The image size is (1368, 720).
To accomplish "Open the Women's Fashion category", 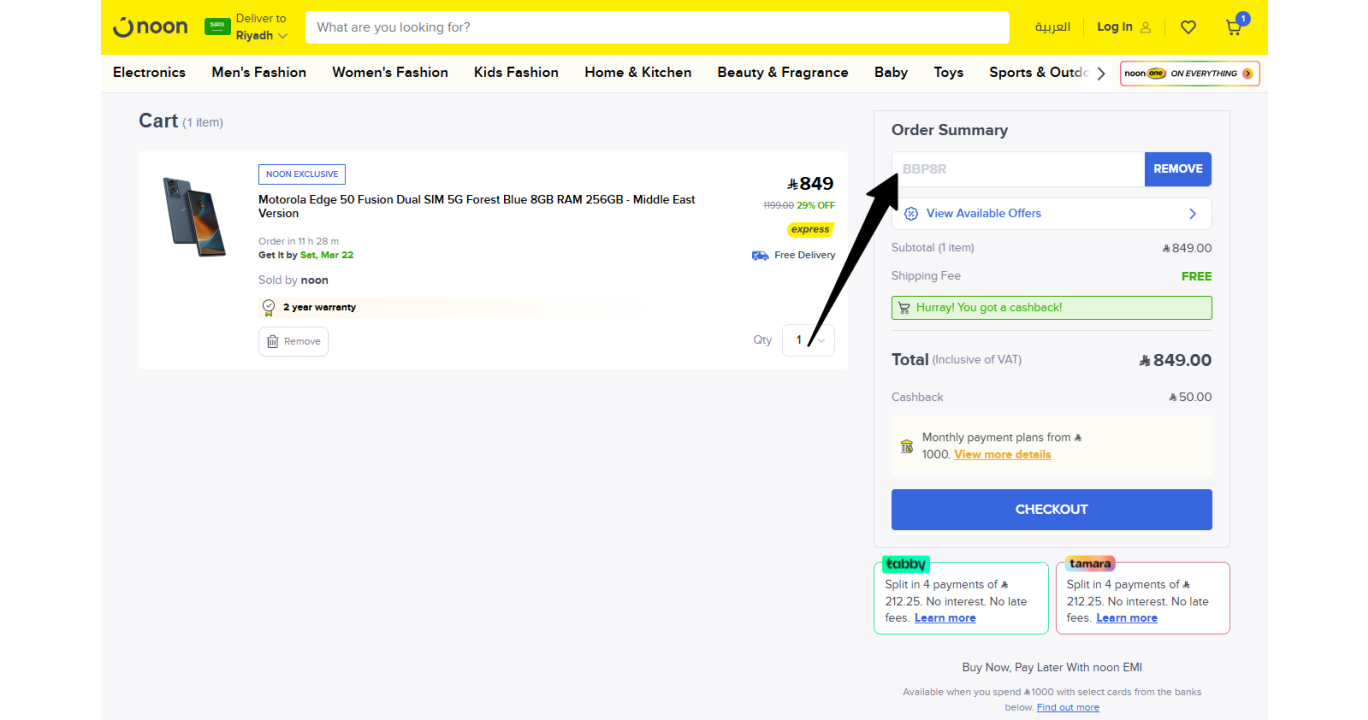I will click(390, 72).
